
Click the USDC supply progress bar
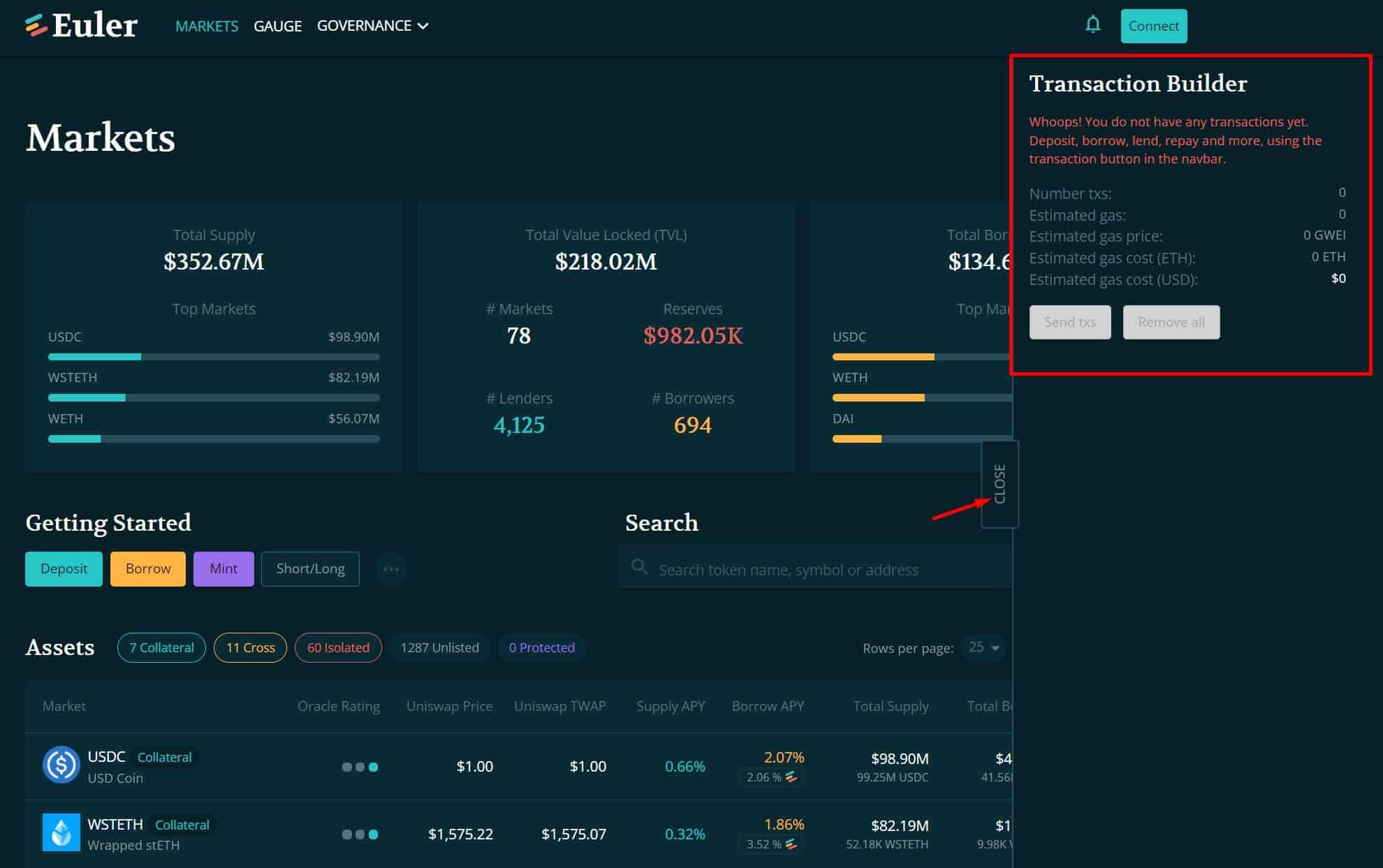click(x=213, y=356)
